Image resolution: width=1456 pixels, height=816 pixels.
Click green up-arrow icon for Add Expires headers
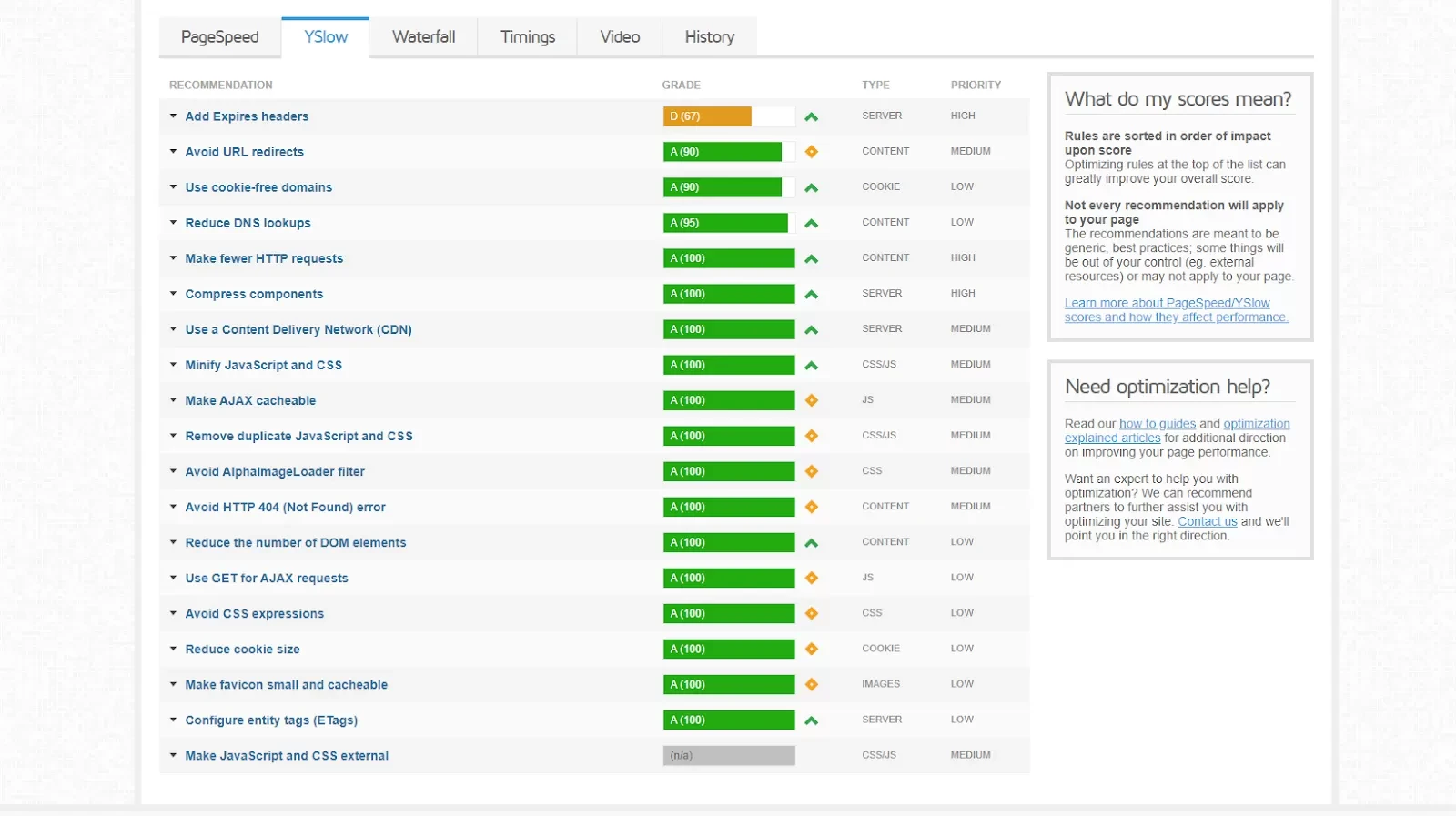[x=812, y=117]
